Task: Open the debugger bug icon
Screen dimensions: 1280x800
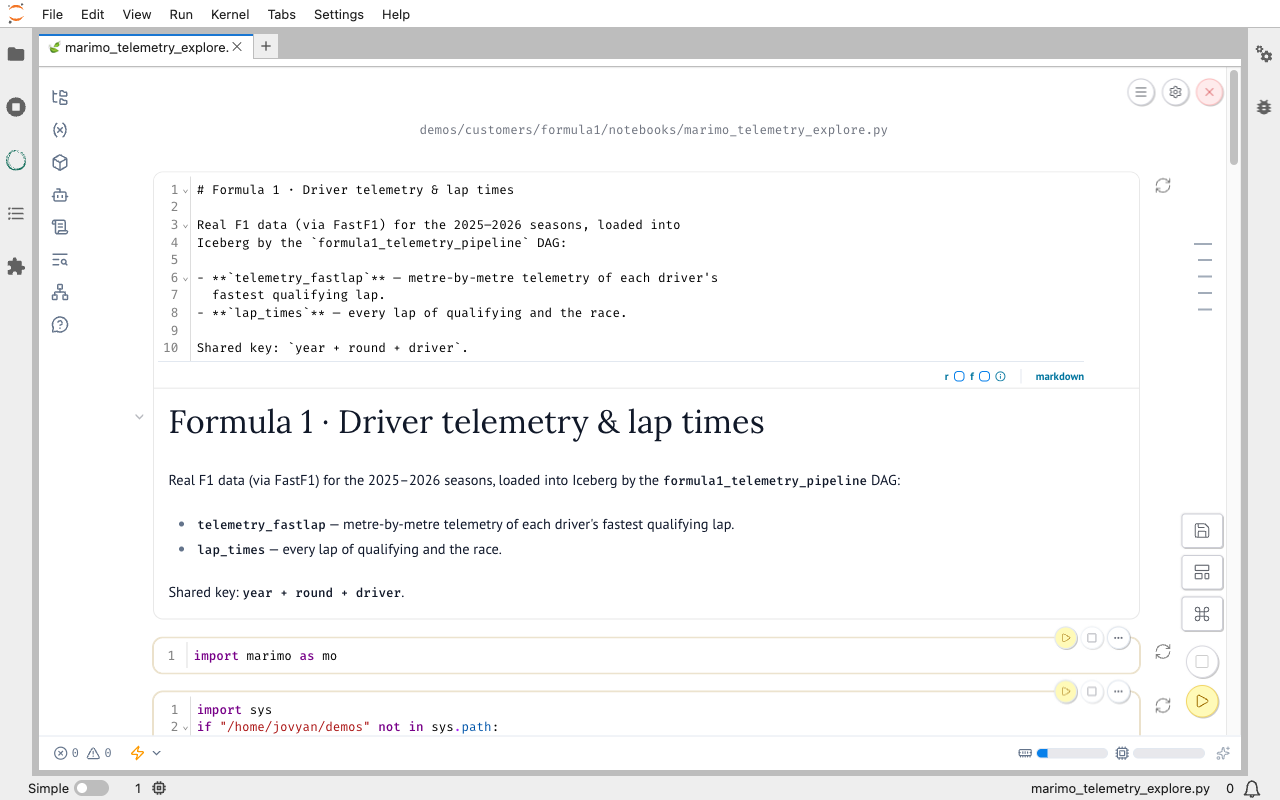Action: coord(1264,106)
